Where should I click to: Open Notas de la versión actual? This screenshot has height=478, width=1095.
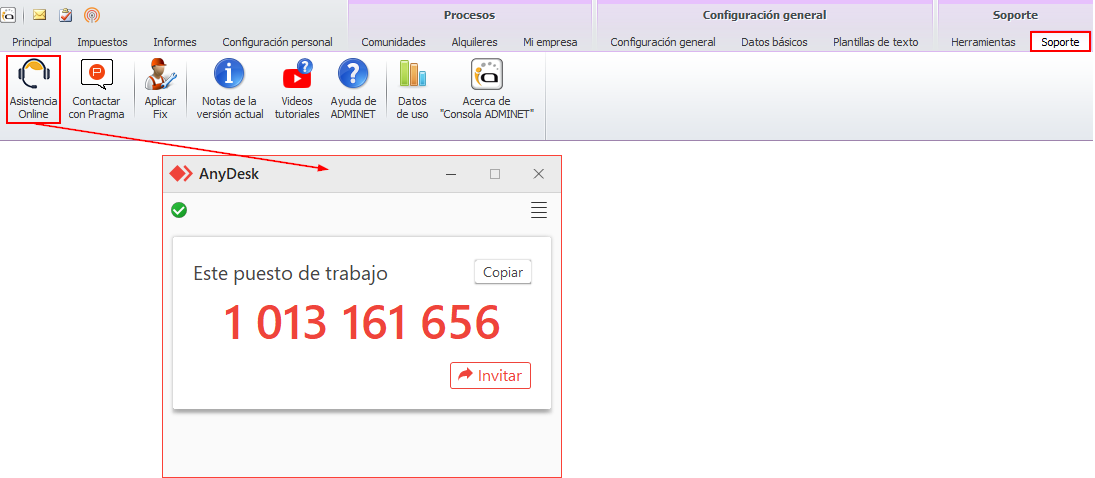pos(230,89)
